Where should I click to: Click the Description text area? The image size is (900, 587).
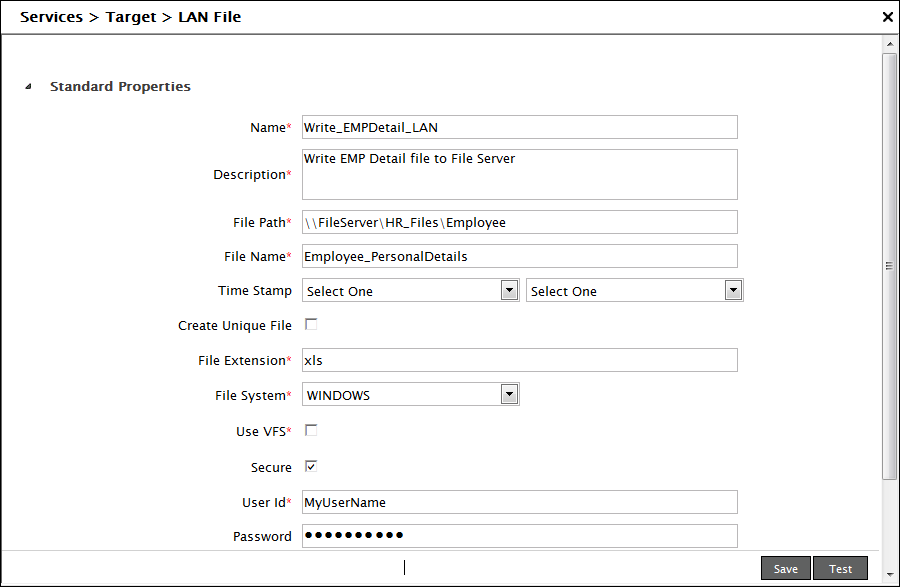pos(519,175)
